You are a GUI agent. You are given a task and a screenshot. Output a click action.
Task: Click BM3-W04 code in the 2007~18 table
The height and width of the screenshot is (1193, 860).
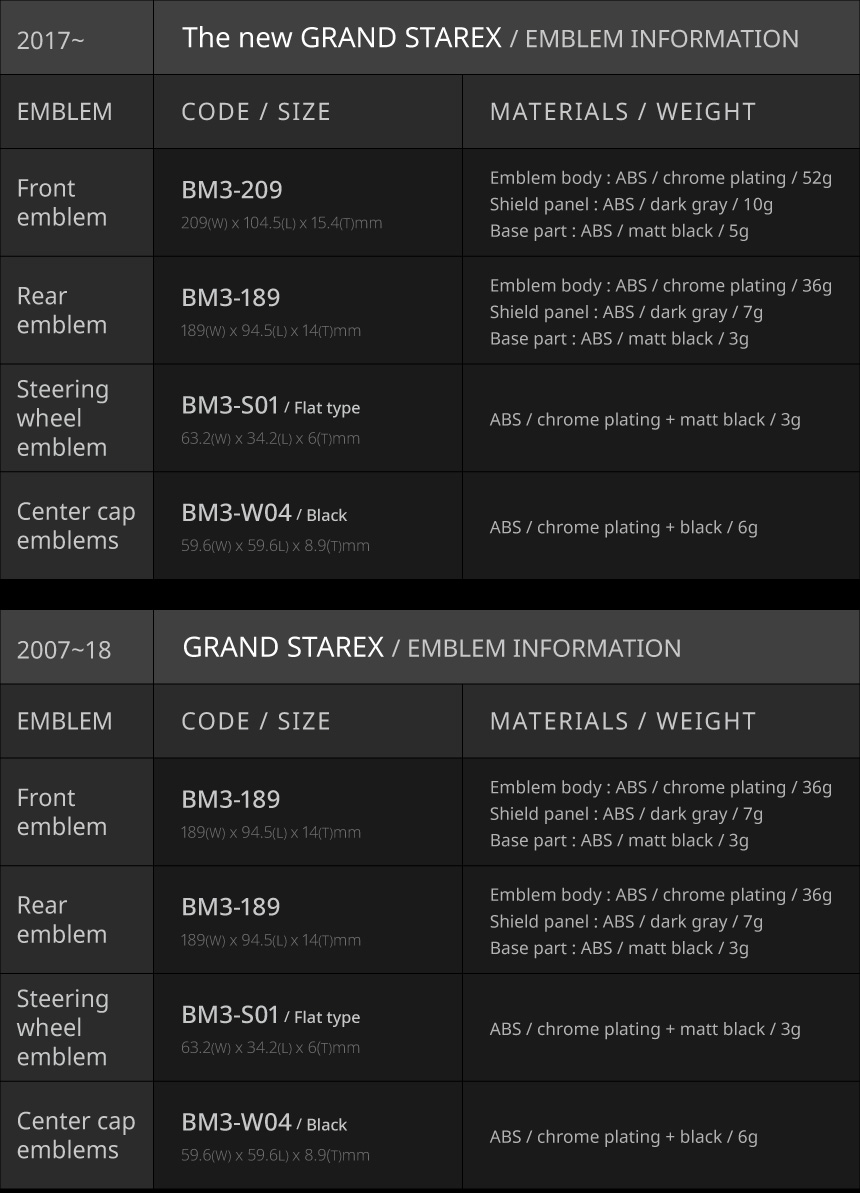click(236, 1123)
